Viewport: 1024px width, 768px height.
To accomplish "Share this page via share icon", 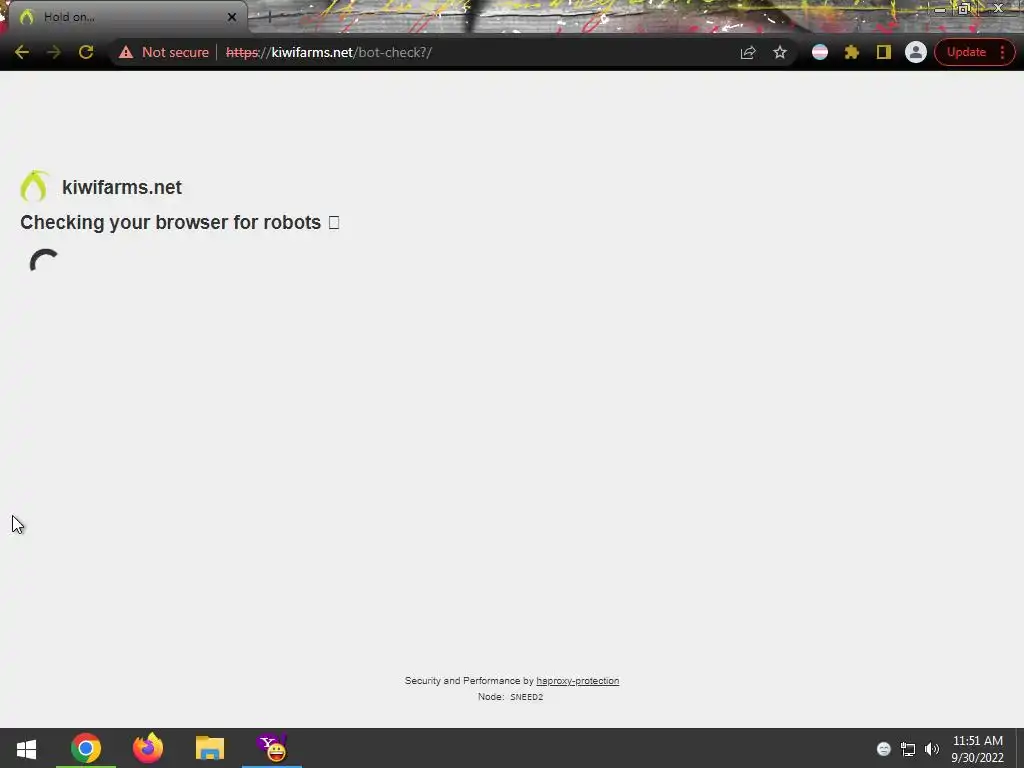I will (748, 52).
